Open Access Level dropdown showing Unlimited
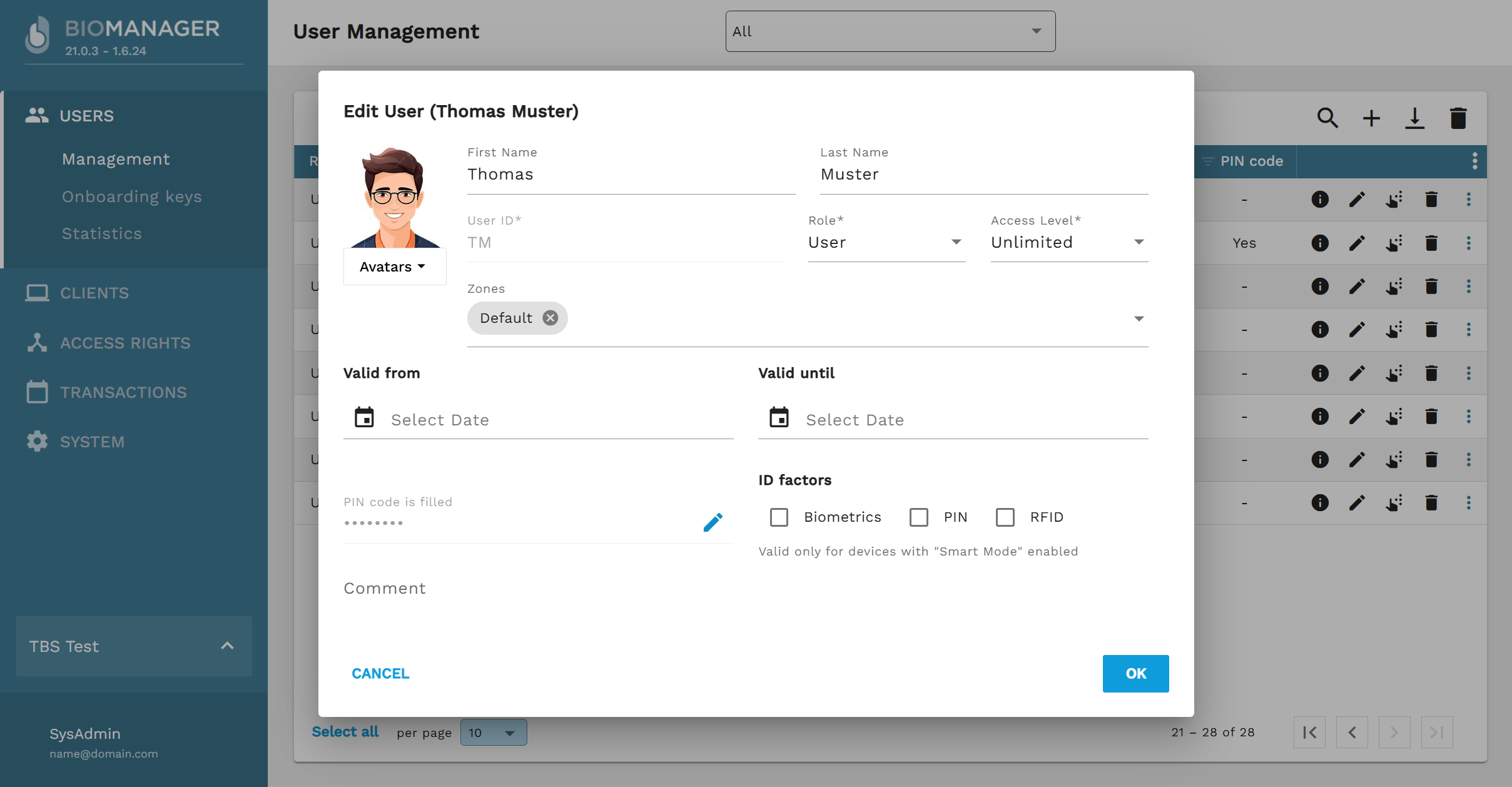Screen dimensions: 1512x787 coord(1069,242)
